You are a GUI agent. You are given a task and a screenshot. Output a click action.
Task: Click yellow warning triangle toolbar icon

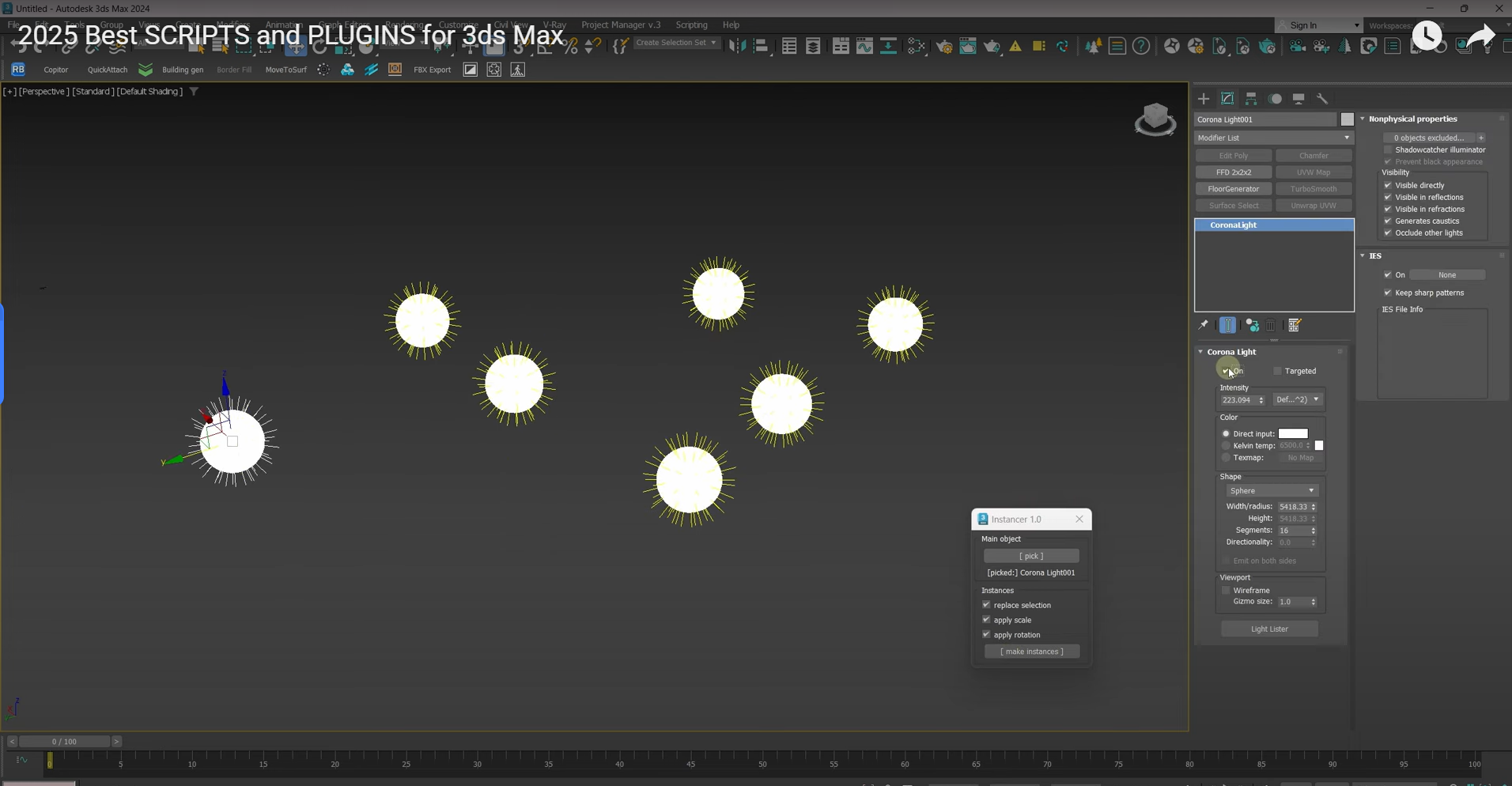click(1016, 47)
